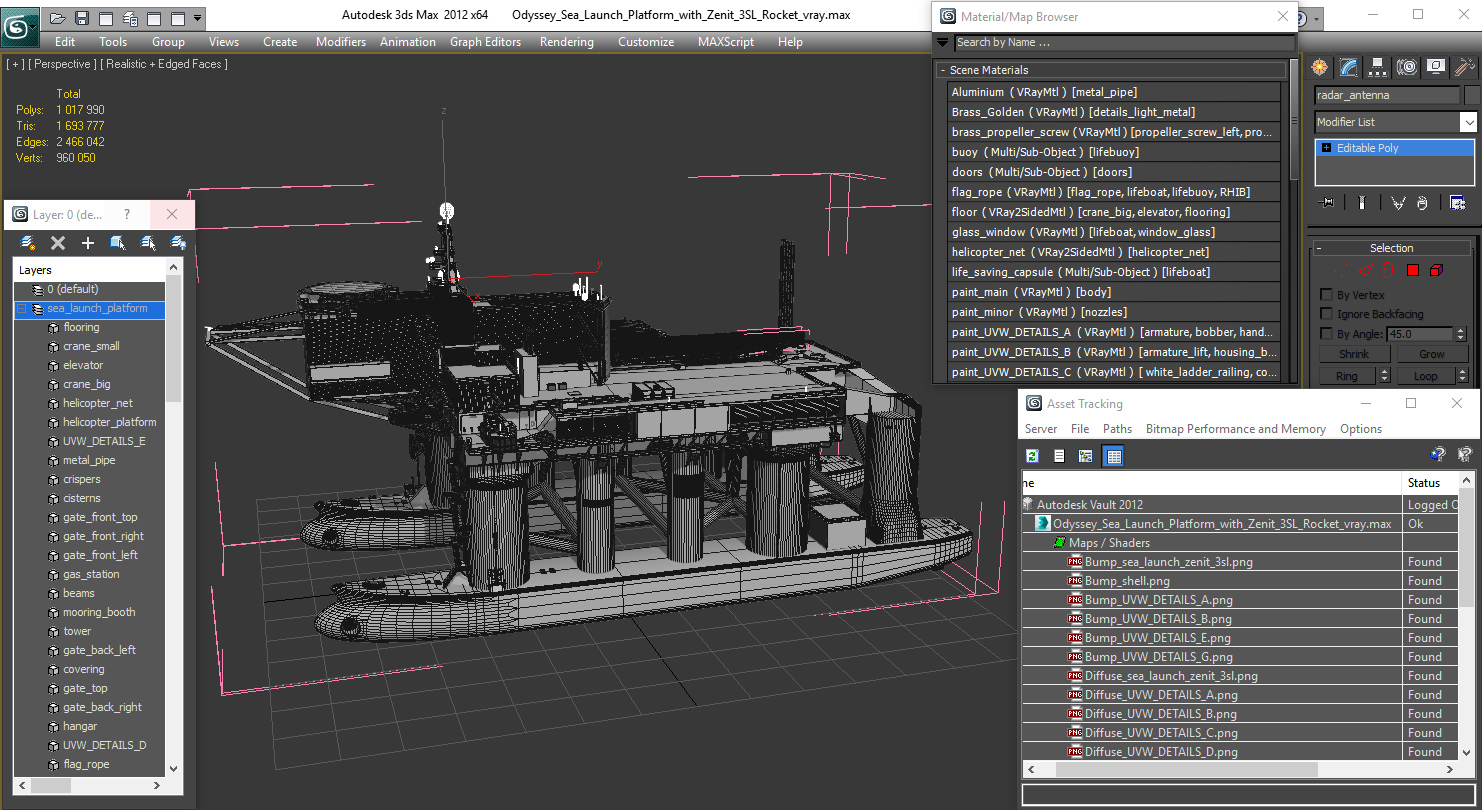1482x810 pixels.
Task: Expand the Editable Poly stack entry
Action: pos(1326,148)
